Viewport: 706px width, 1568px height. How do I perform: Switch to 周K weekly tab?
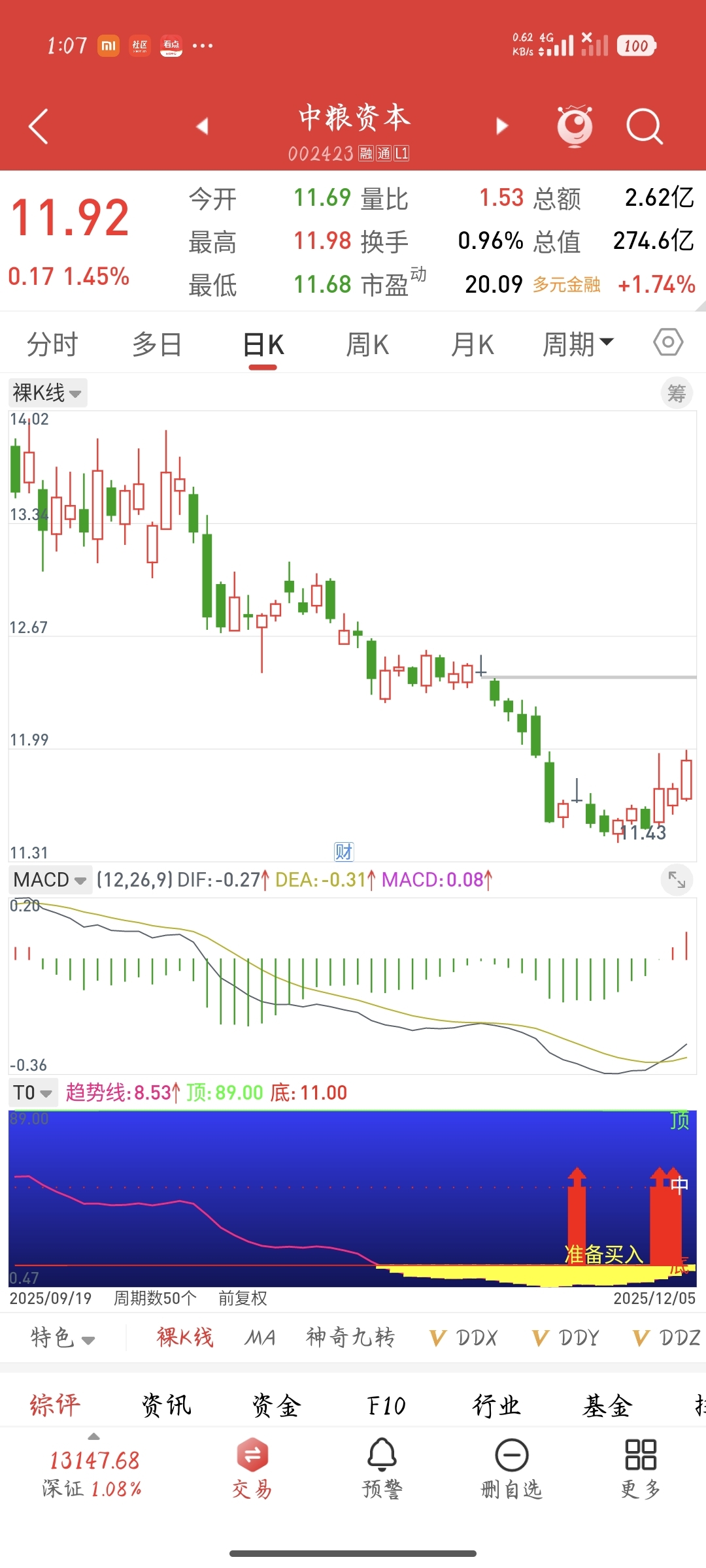pyautogui.click(x=367, y=344)
